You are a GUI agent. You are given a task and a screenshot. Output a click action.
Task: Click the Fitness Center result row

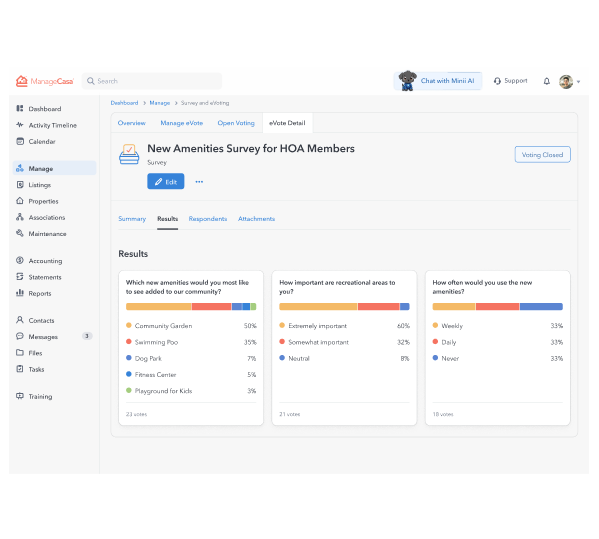point(191,374)
